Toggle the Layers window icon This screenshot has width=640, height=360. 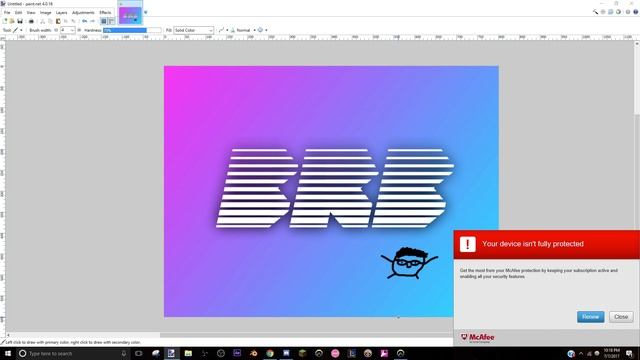611,12
